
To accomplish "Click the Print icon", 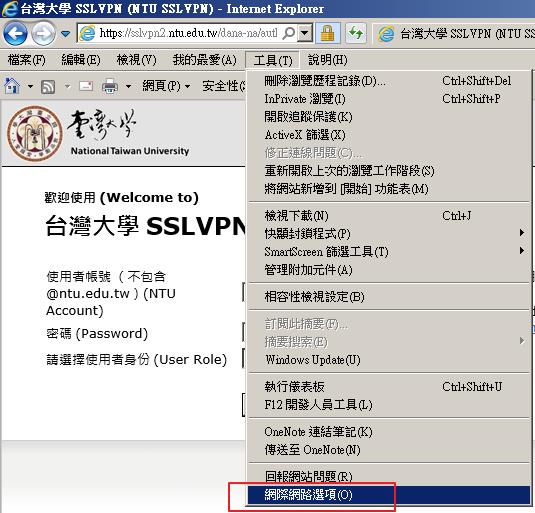I will (110, 86).
